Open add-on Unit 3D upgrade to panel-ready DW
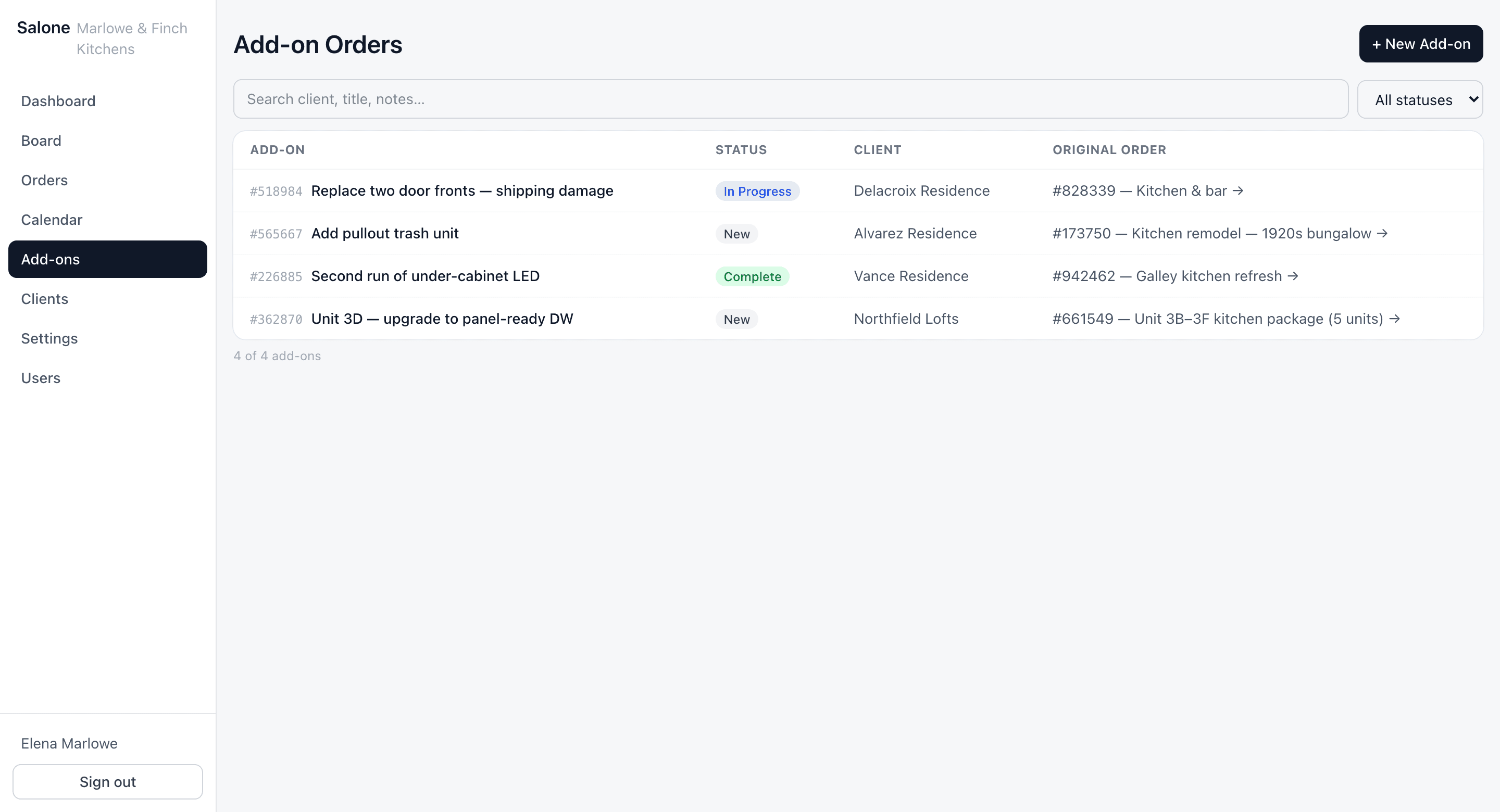This screenshot has width=1500, height=812. (x=442, y=319)
